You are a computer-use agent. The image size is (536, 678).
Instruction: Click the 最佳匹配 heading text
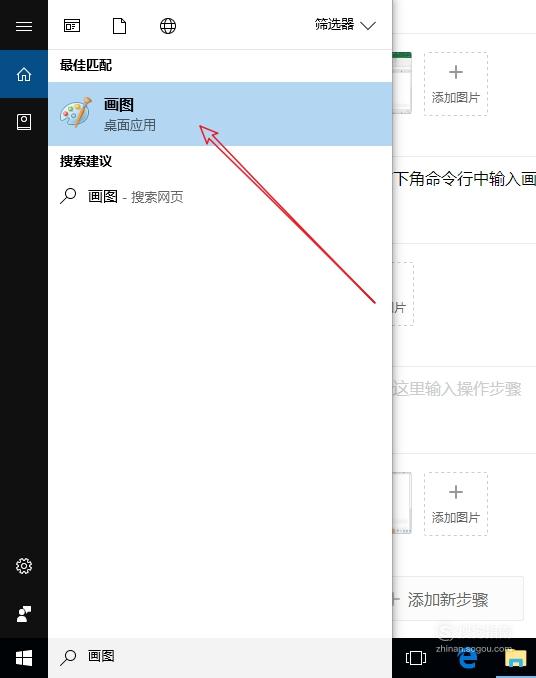[86, 65]
